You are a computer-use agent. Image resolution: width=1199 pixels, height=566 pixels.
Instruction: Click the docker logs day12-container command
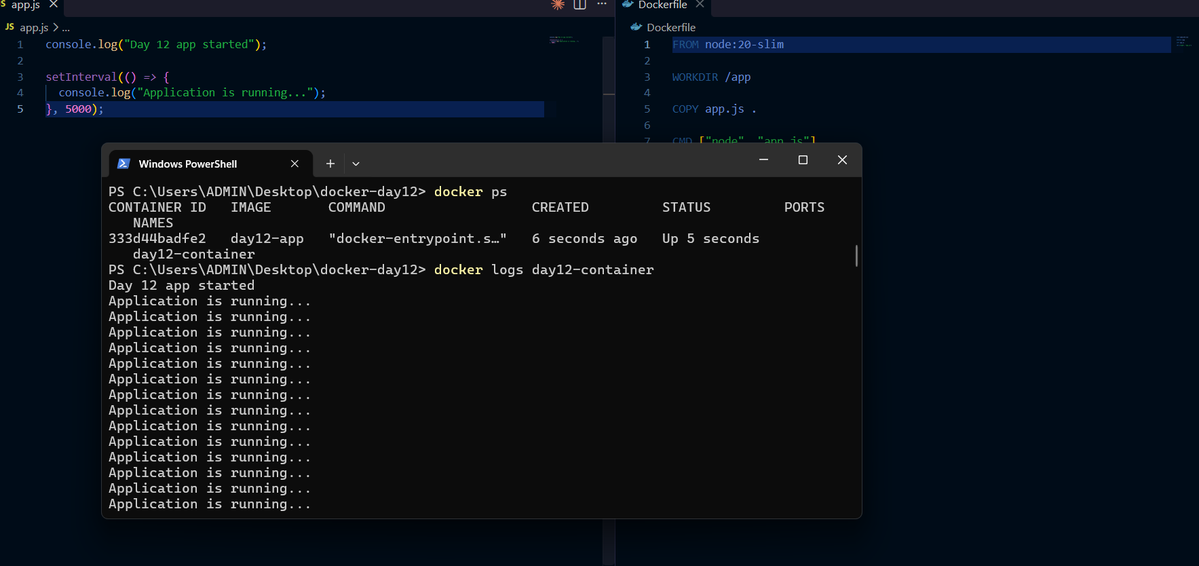coord(544,270)
